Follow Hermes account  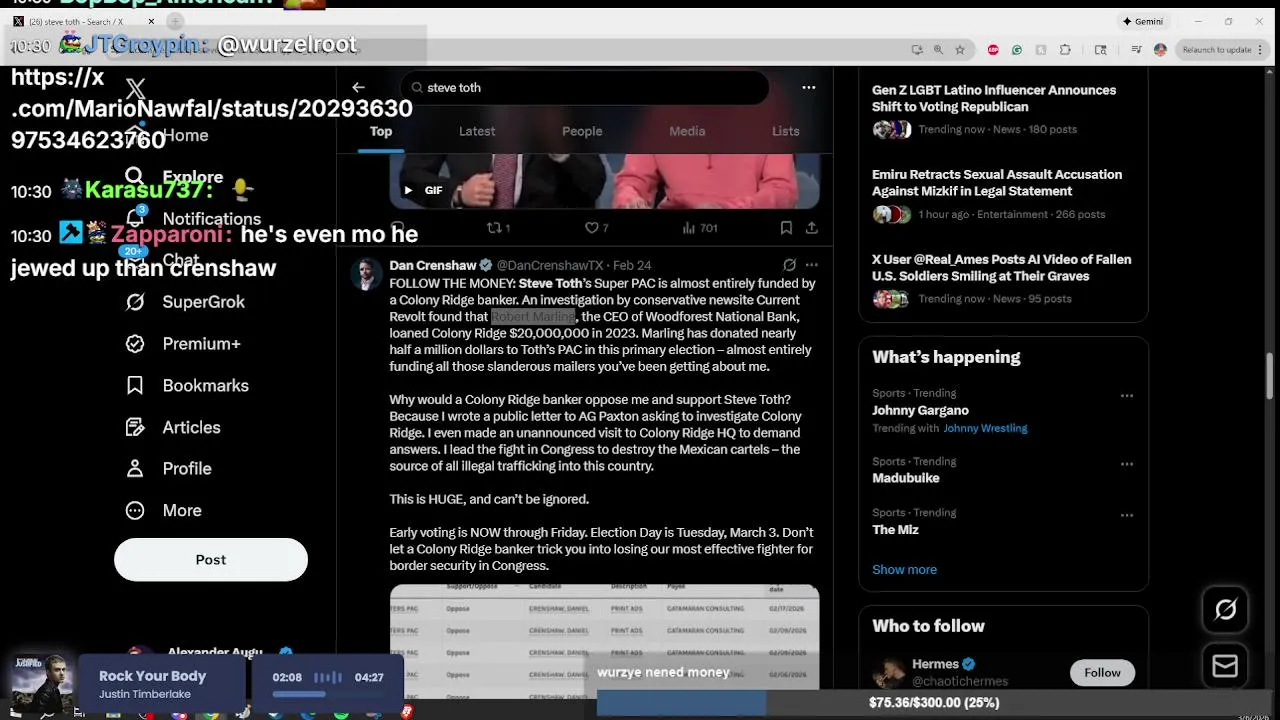(1102, 673)
